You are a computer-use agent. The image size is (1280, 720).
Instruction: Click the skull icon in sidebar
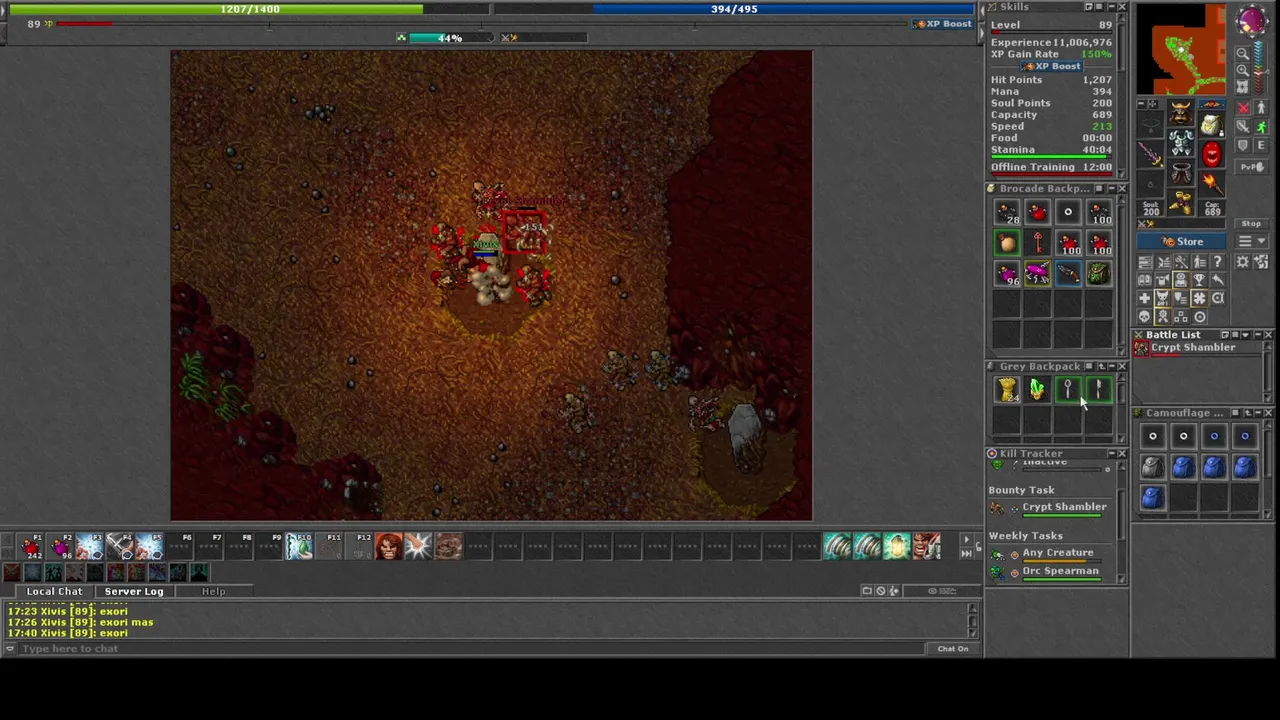[1144, 315]
